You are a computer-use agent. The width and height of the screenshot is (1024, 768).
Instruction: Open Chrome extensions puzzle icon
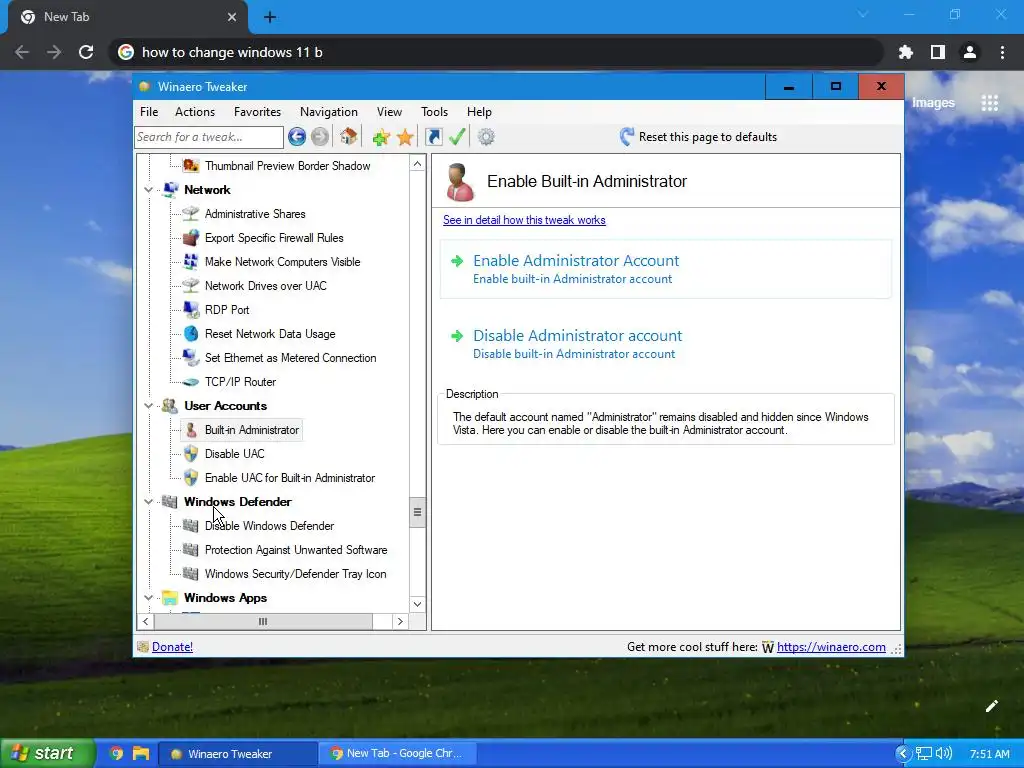coord(905,52)
